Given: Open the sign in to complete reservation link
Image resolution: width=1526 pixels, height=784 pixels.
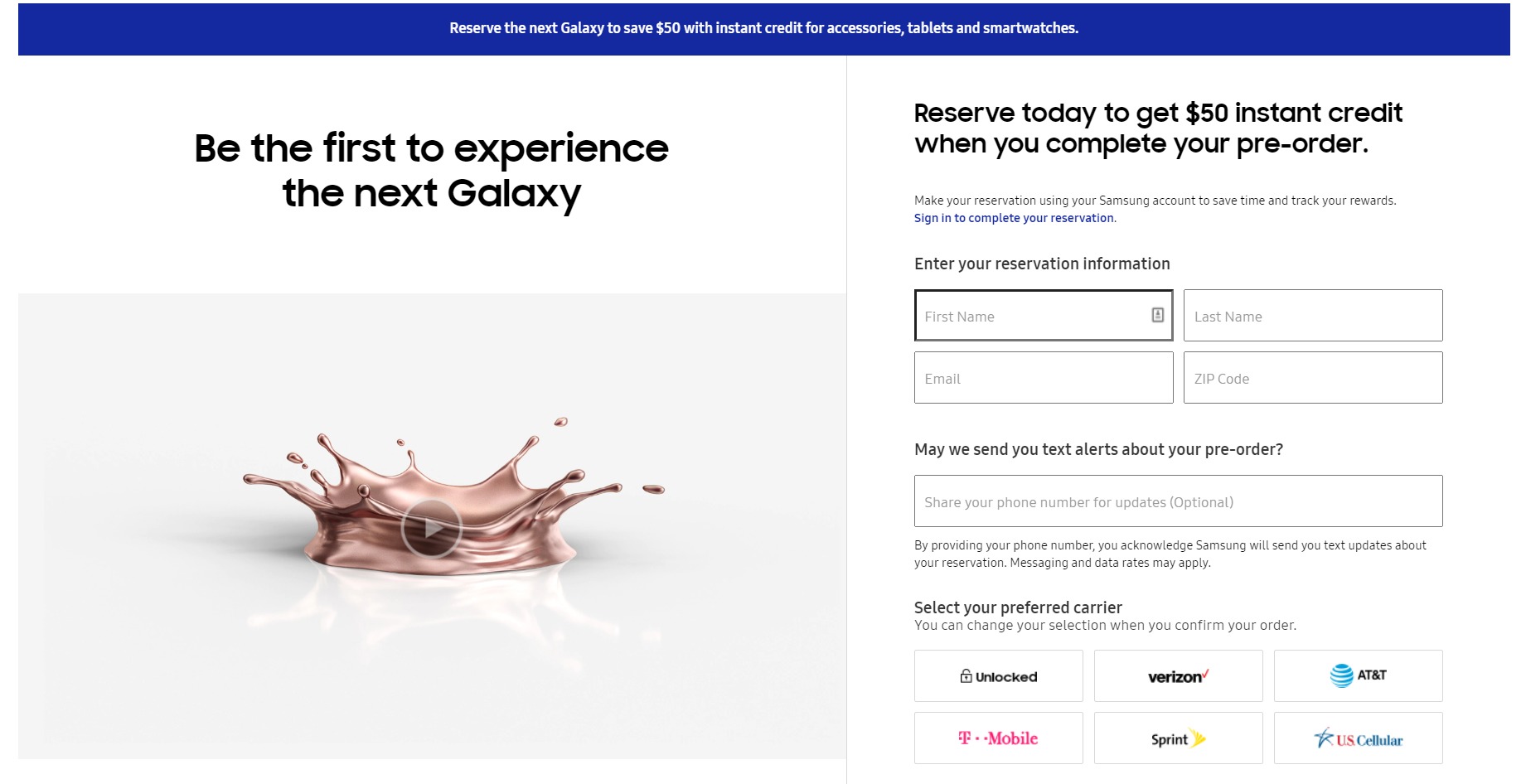Looking at the screenshot, I should click(x=1014, y=218).
